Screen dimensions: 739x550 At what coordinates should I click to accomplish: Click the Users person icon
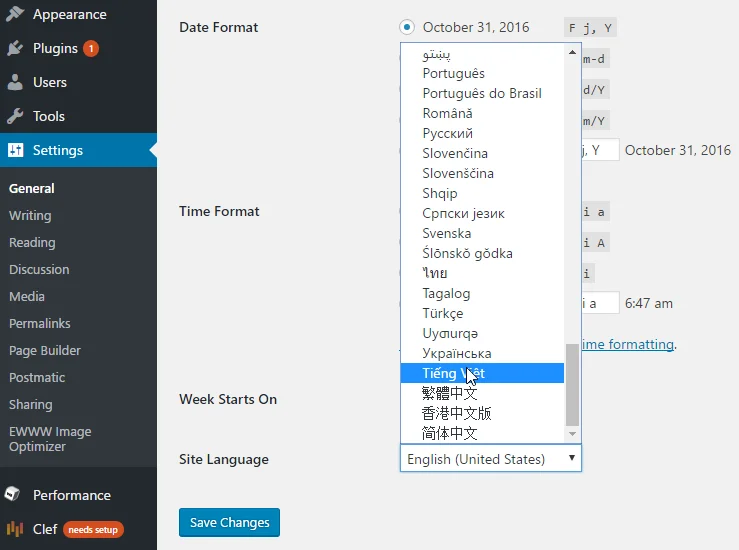pyautogui.click(x=15, y=82)
